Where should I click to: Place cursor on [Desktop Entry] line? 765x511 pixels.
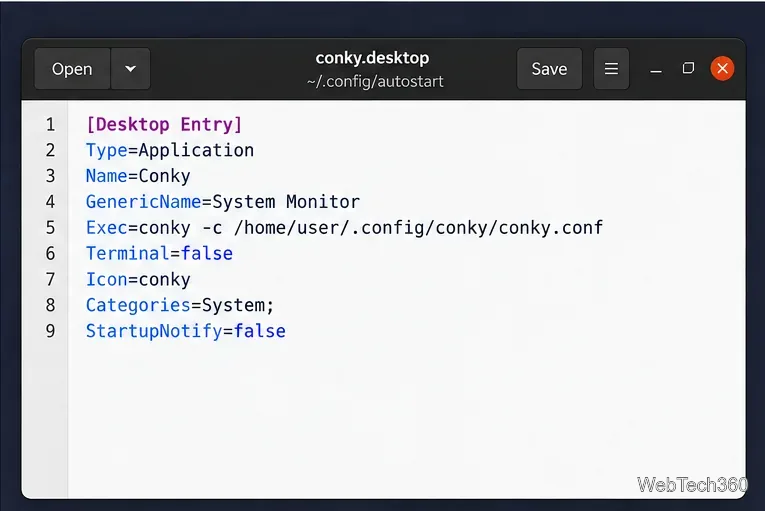click(x=164, y=124)
